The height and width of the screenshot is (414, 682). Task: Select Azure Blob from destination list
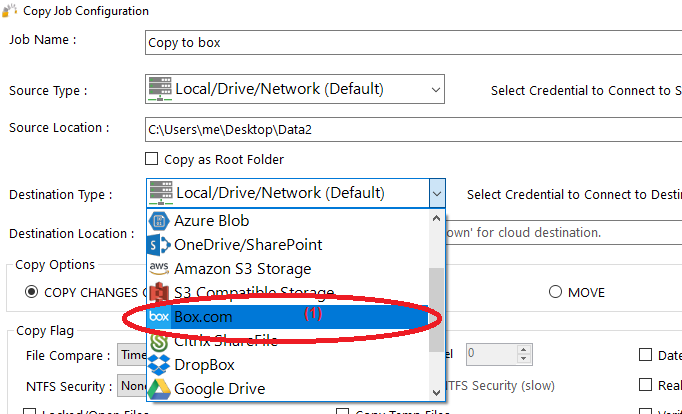click(x=288, y=221)
